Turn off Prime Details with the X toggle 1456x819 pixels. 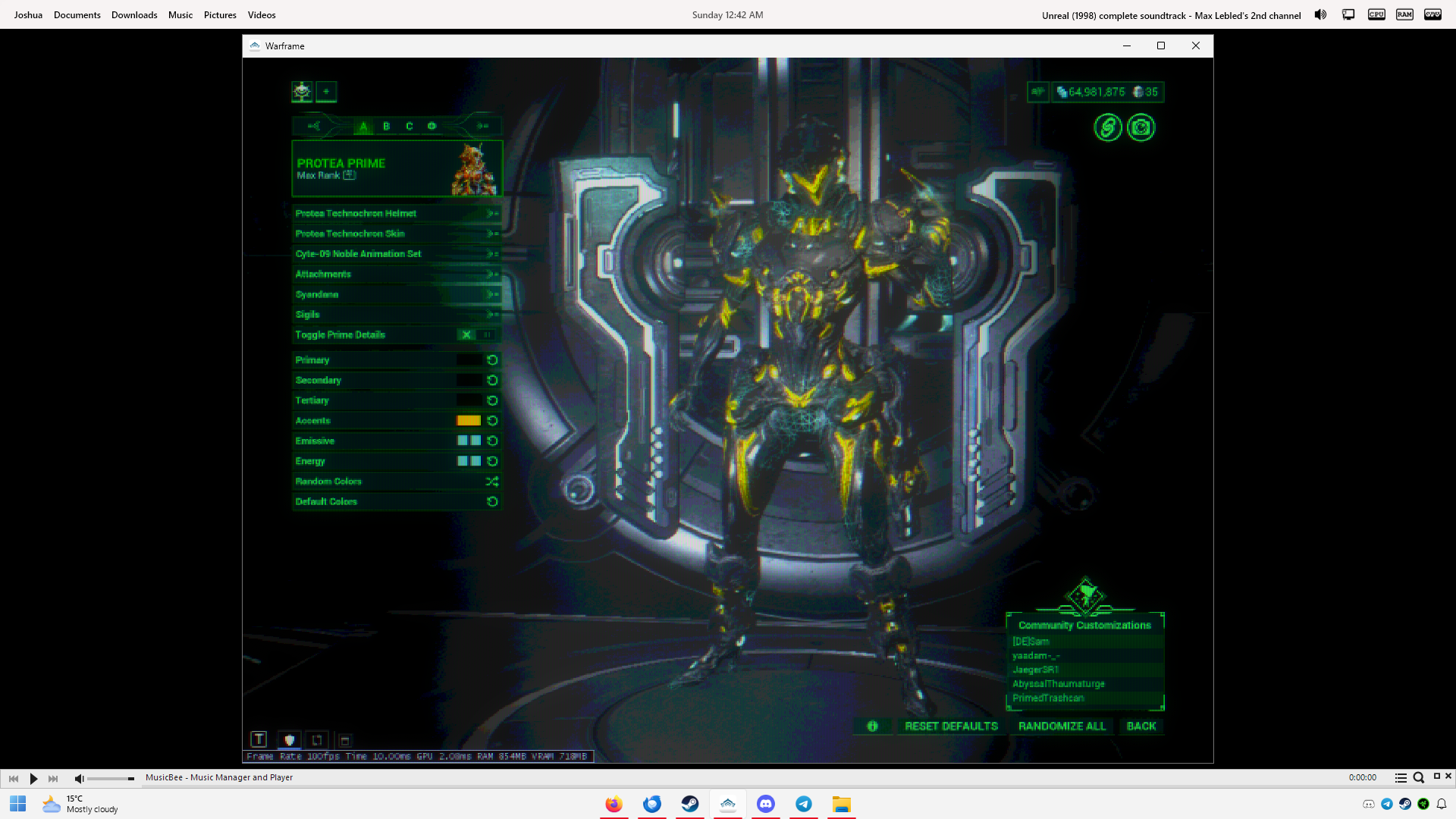point(466,334)
